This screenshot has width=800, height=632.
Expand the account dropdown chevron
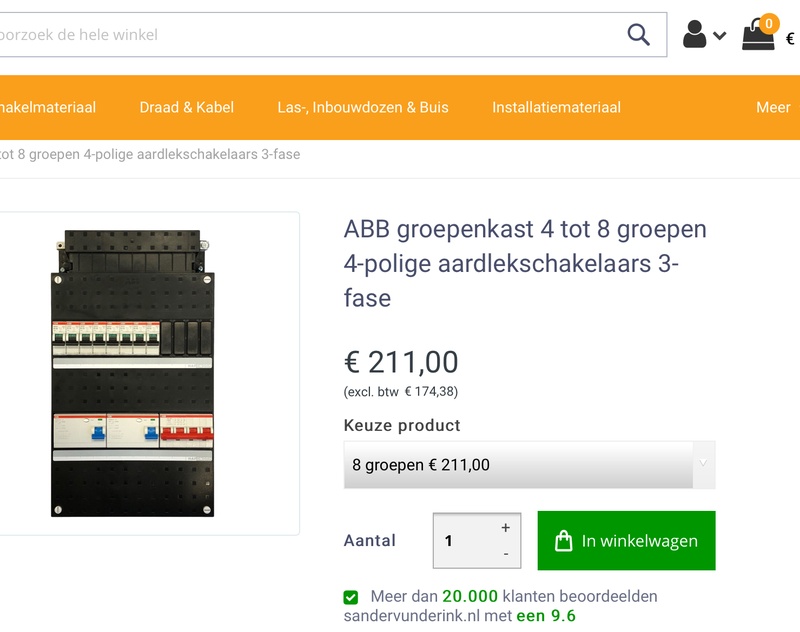pos(720,37)
